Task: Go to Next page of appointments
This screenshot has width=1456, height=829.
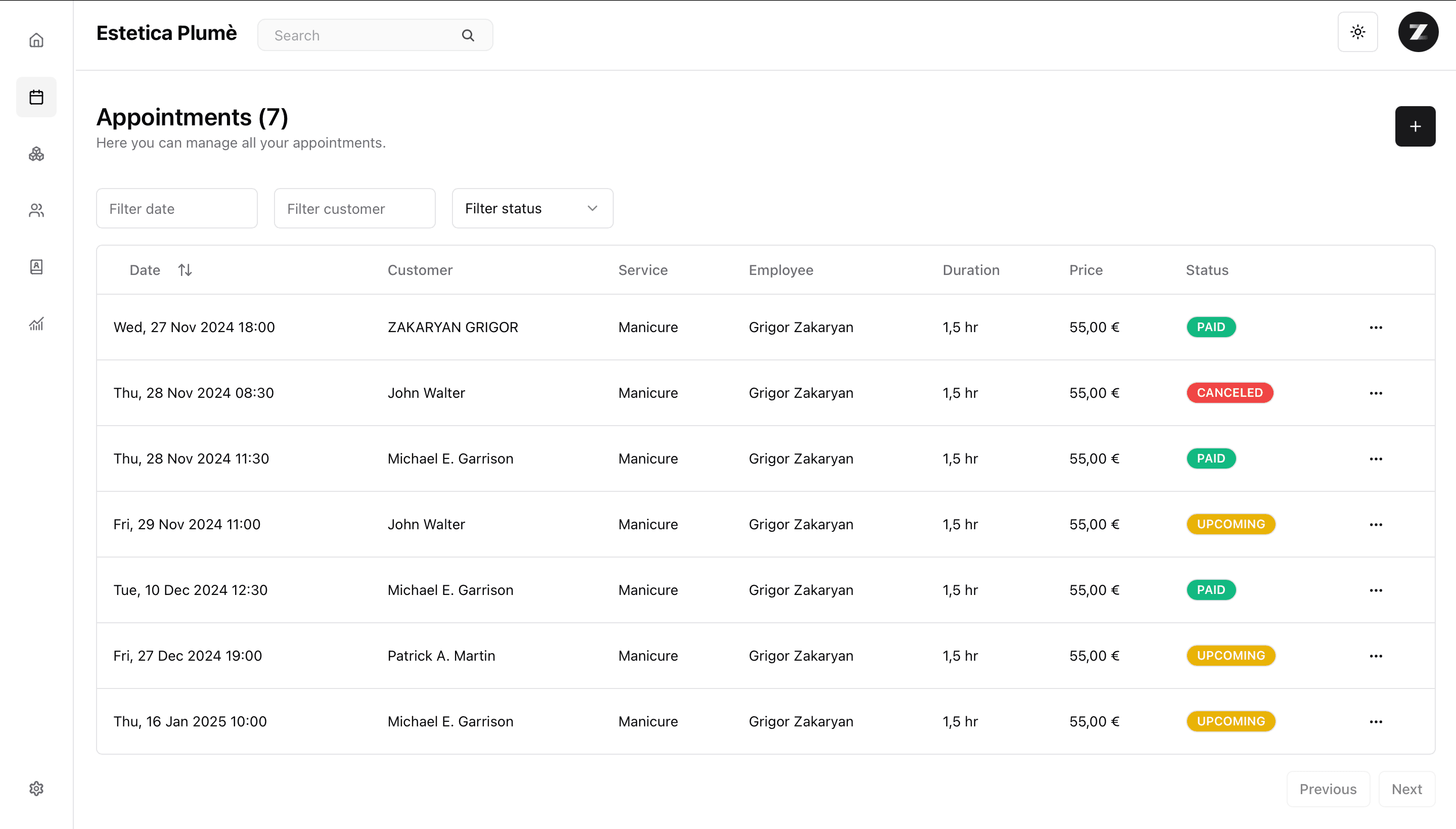Action: 1407,789
